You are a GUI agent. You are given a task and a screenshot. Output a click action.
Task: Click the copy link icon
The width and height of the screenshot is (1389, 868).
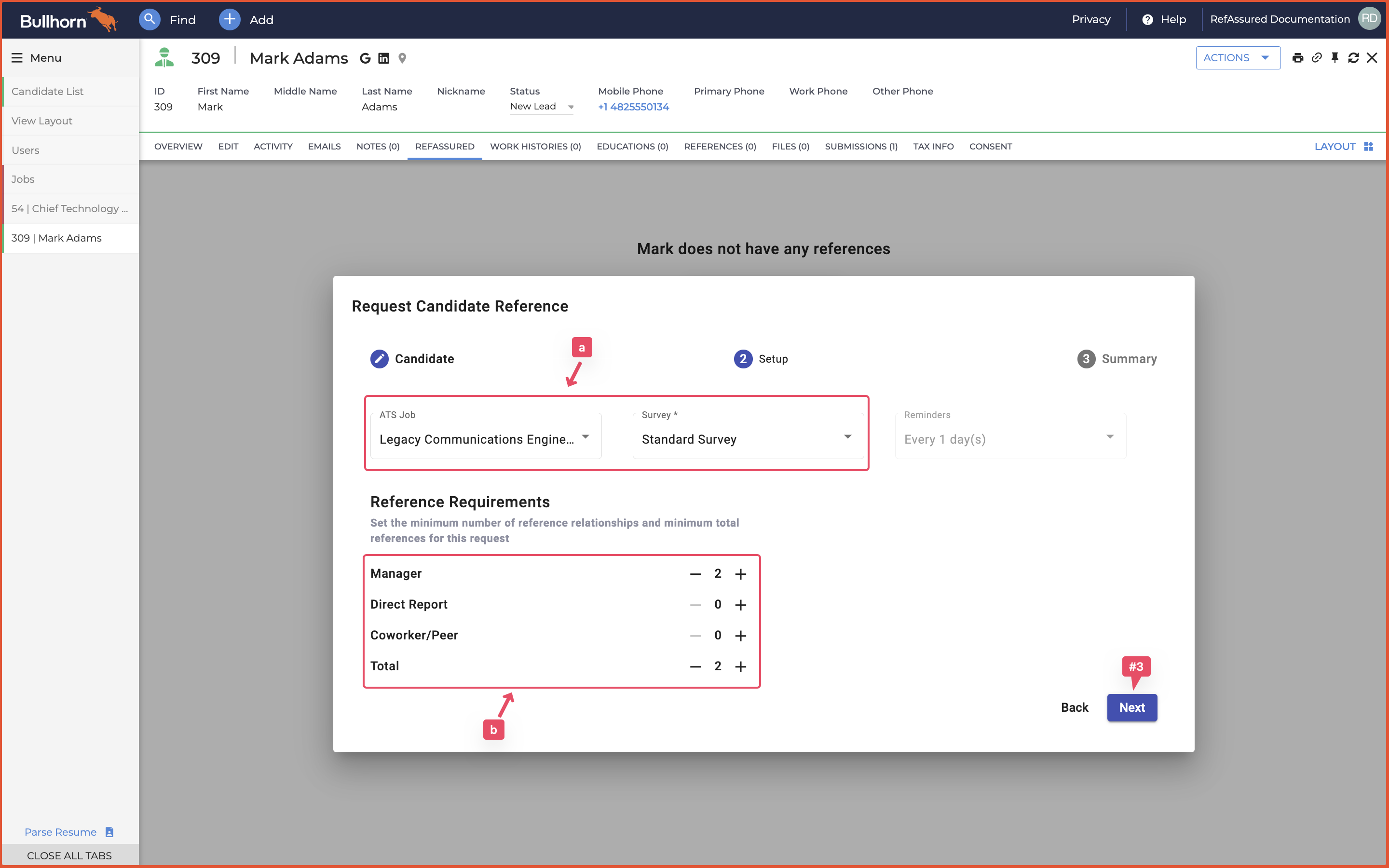(1317, 57)
